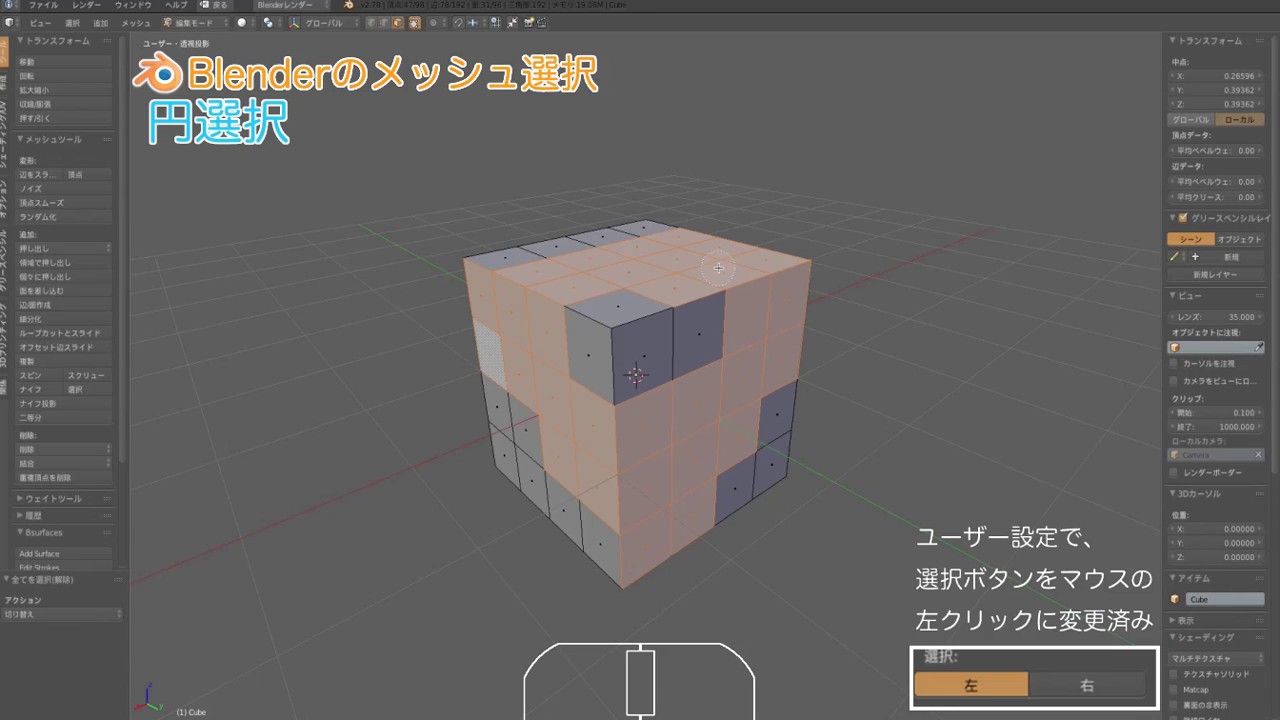Viewport: 1280px width, 720px height.
Task: Toggle the グリースペンシル checkbox
Action: click(x=1183, y=218)
